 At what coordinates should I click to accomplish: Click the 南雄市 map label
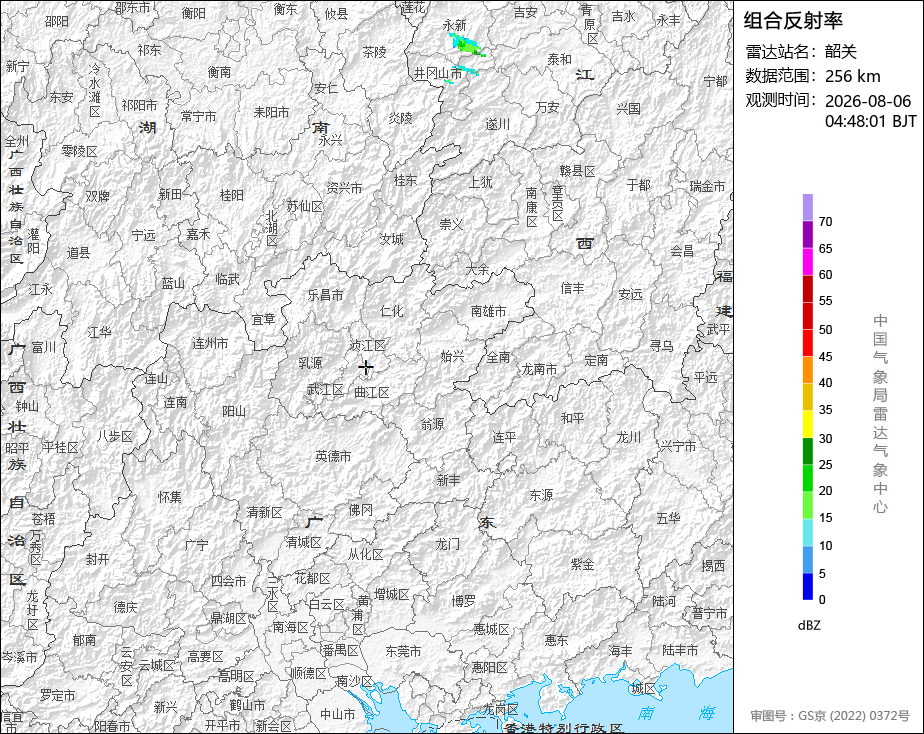[x=489, y=311]
